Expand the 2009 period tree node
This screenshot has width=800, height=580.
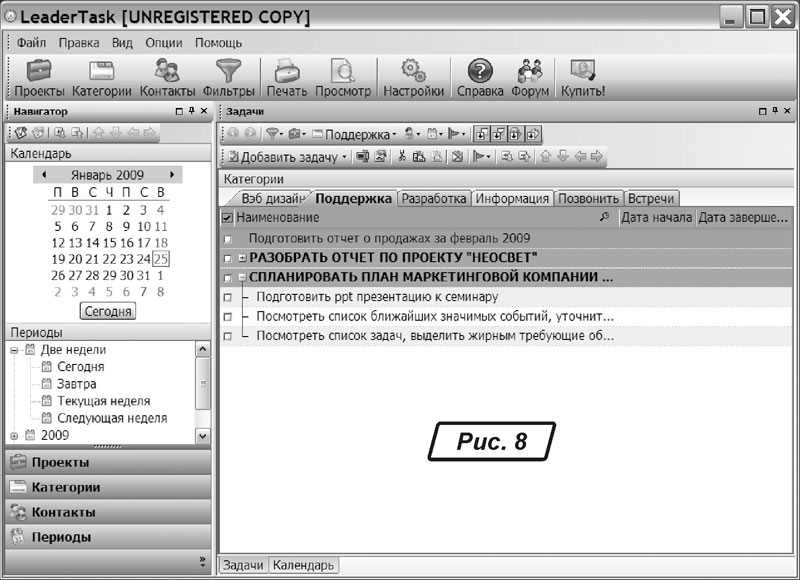14,436
